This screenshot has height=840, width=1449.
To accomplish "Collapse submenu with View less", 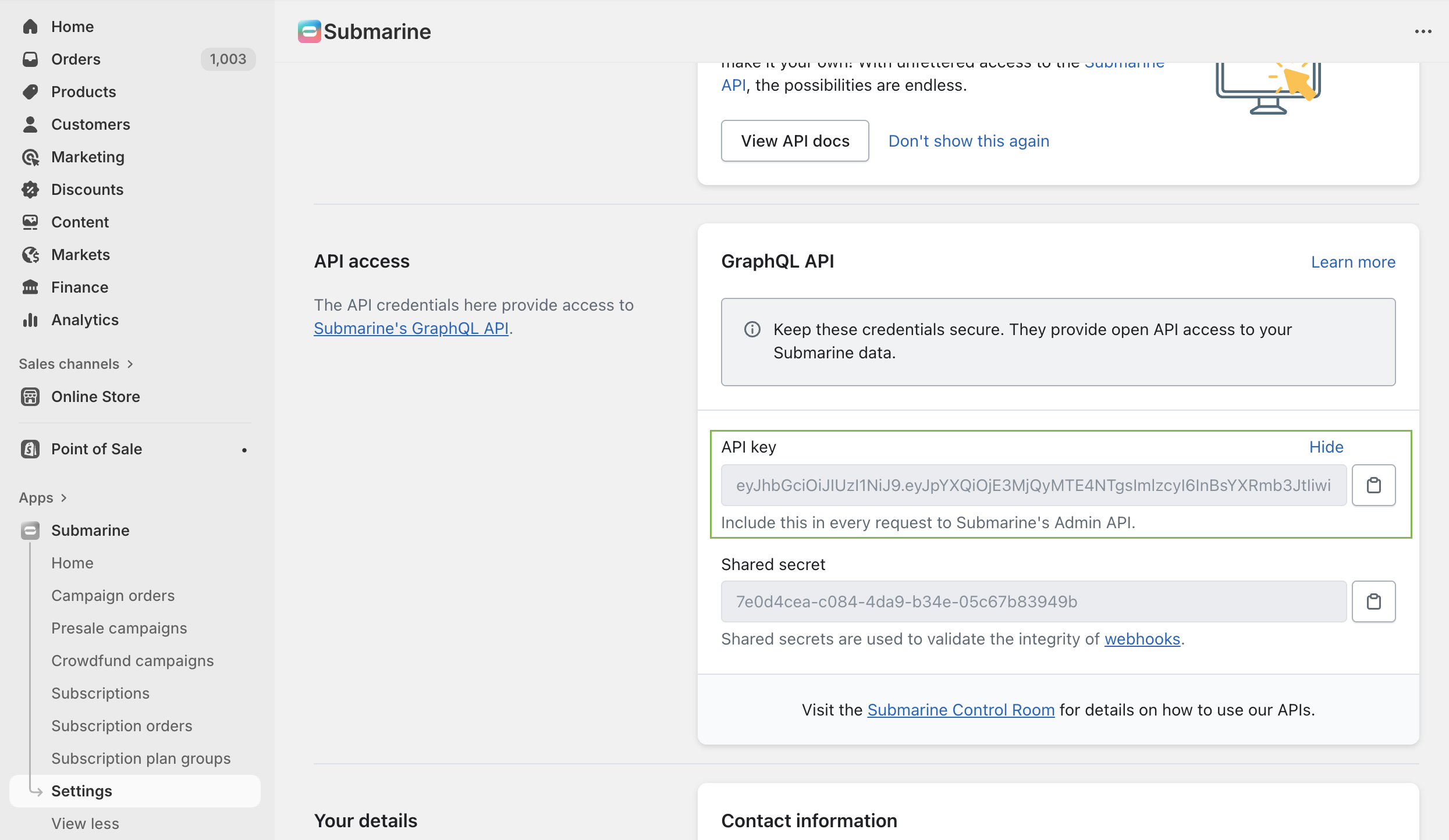I will [85, 824].
